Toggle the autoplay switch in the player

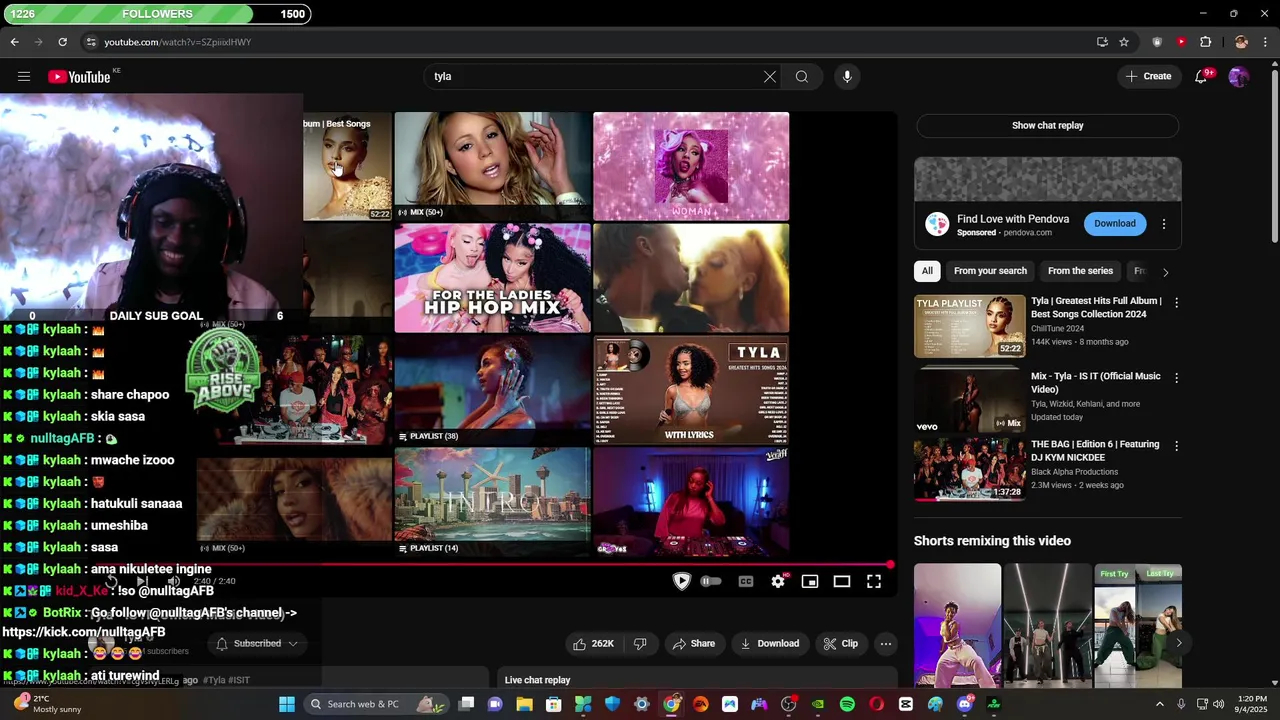coord(711,581)
